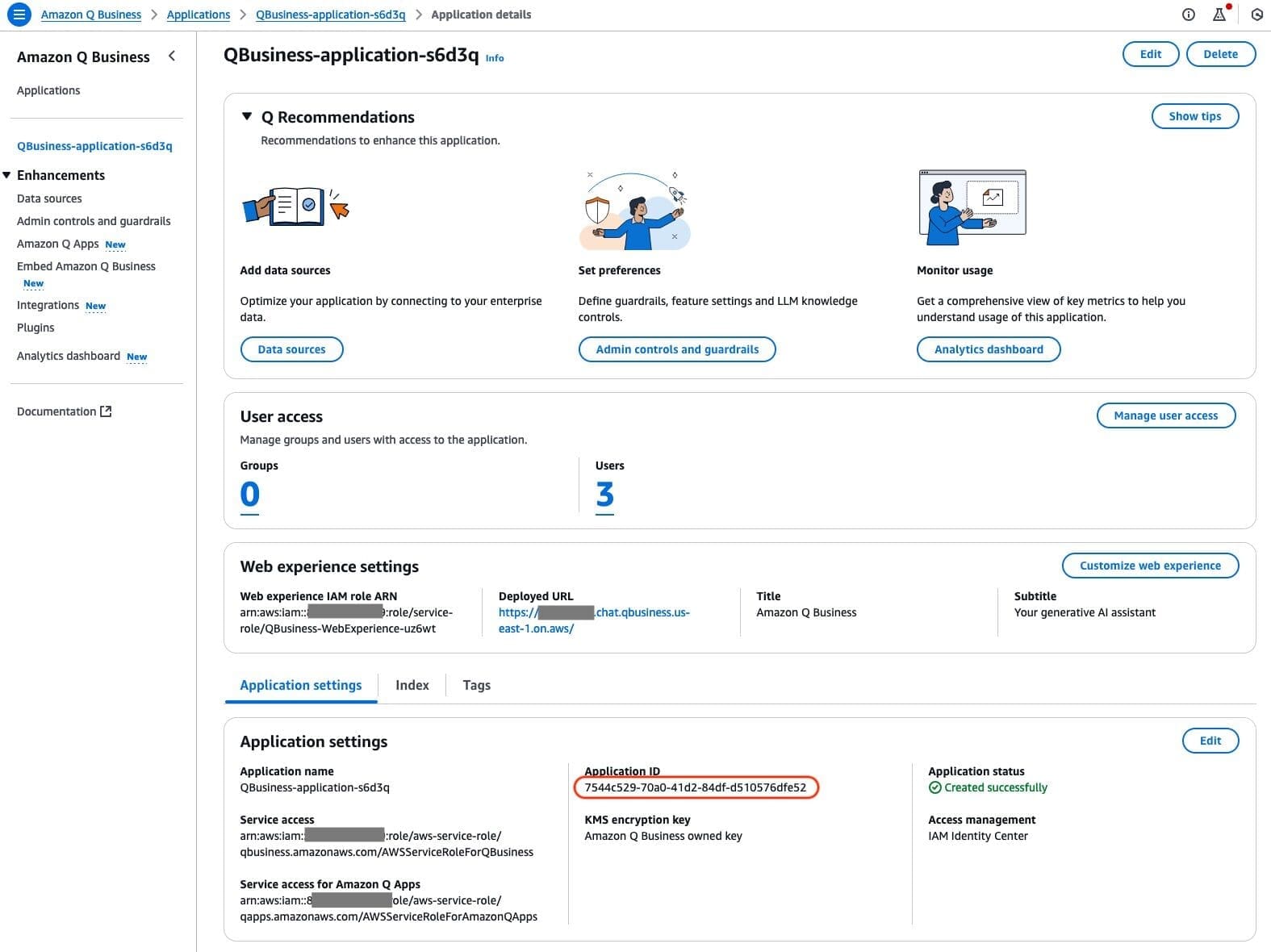Screen dimensions: 1271x952
Task: Open Plugins in sidebar
Action: pos(36,328)
